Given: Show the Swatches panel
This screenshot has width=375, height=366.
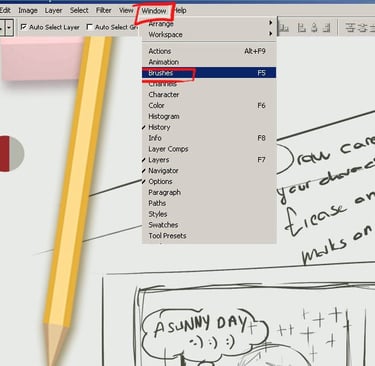Looking at the screenshot, I should pos(209,225).
